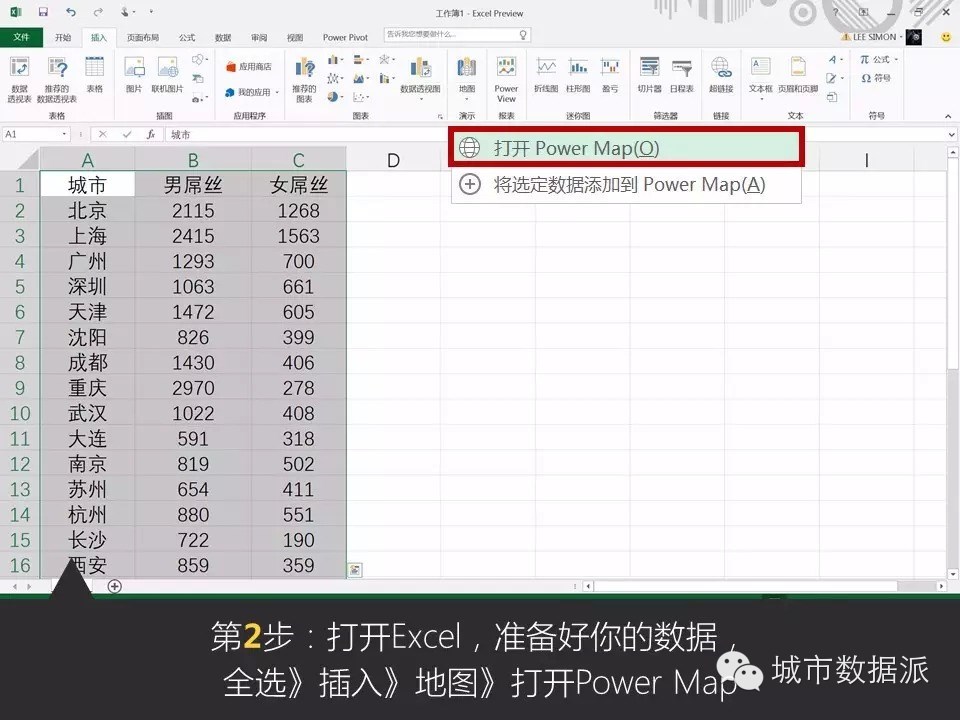Insert a text box (文本框)
This screenshot has height=720, width=960.
point(760,77)
